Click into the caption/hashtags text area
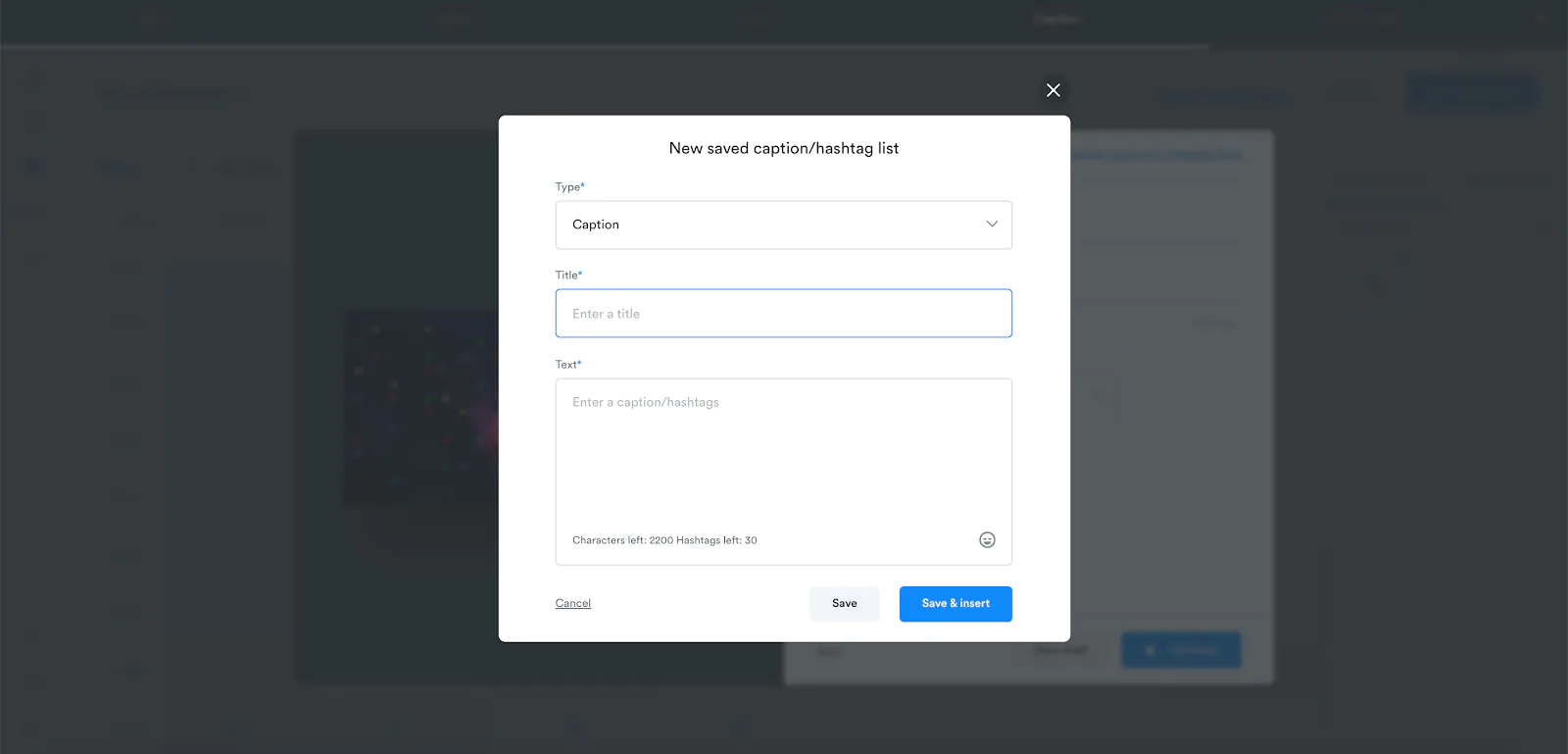 784,472
